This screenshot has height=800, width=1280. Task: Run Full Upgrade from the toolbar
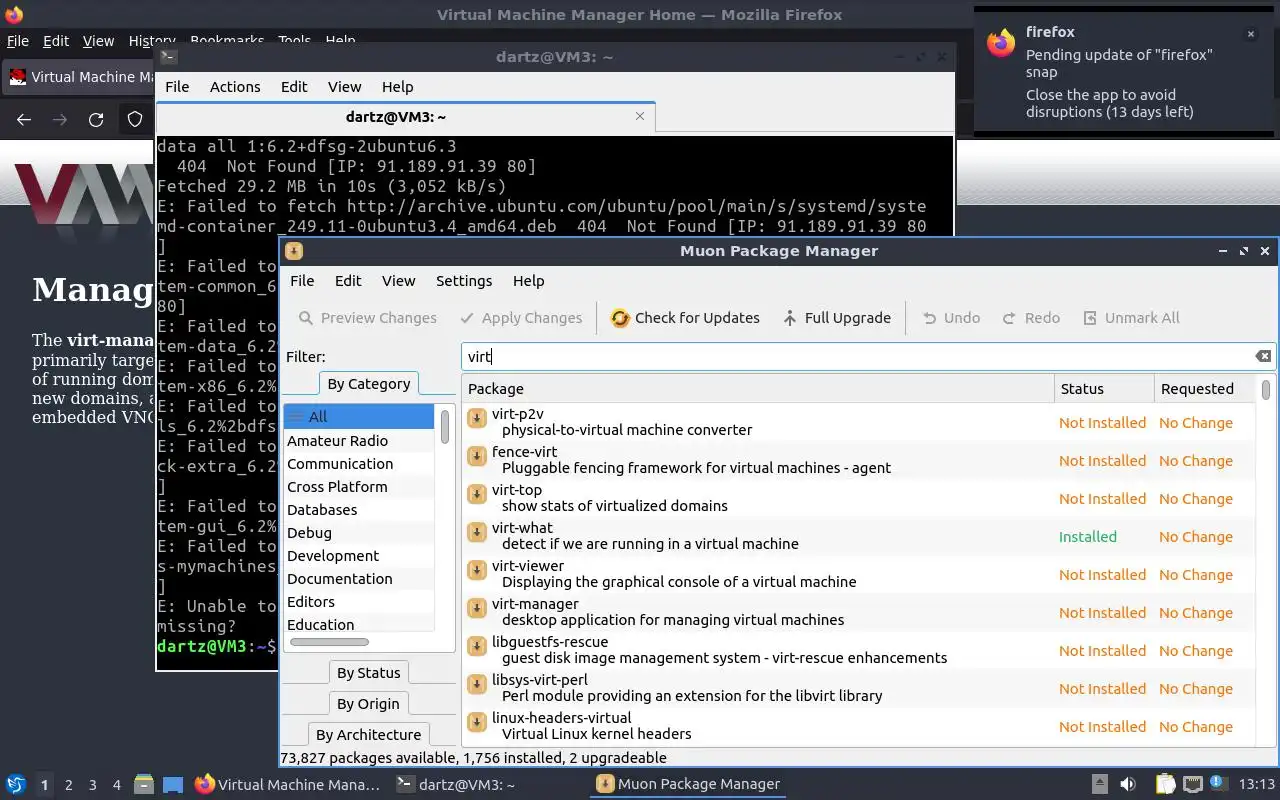coord(836,318)
